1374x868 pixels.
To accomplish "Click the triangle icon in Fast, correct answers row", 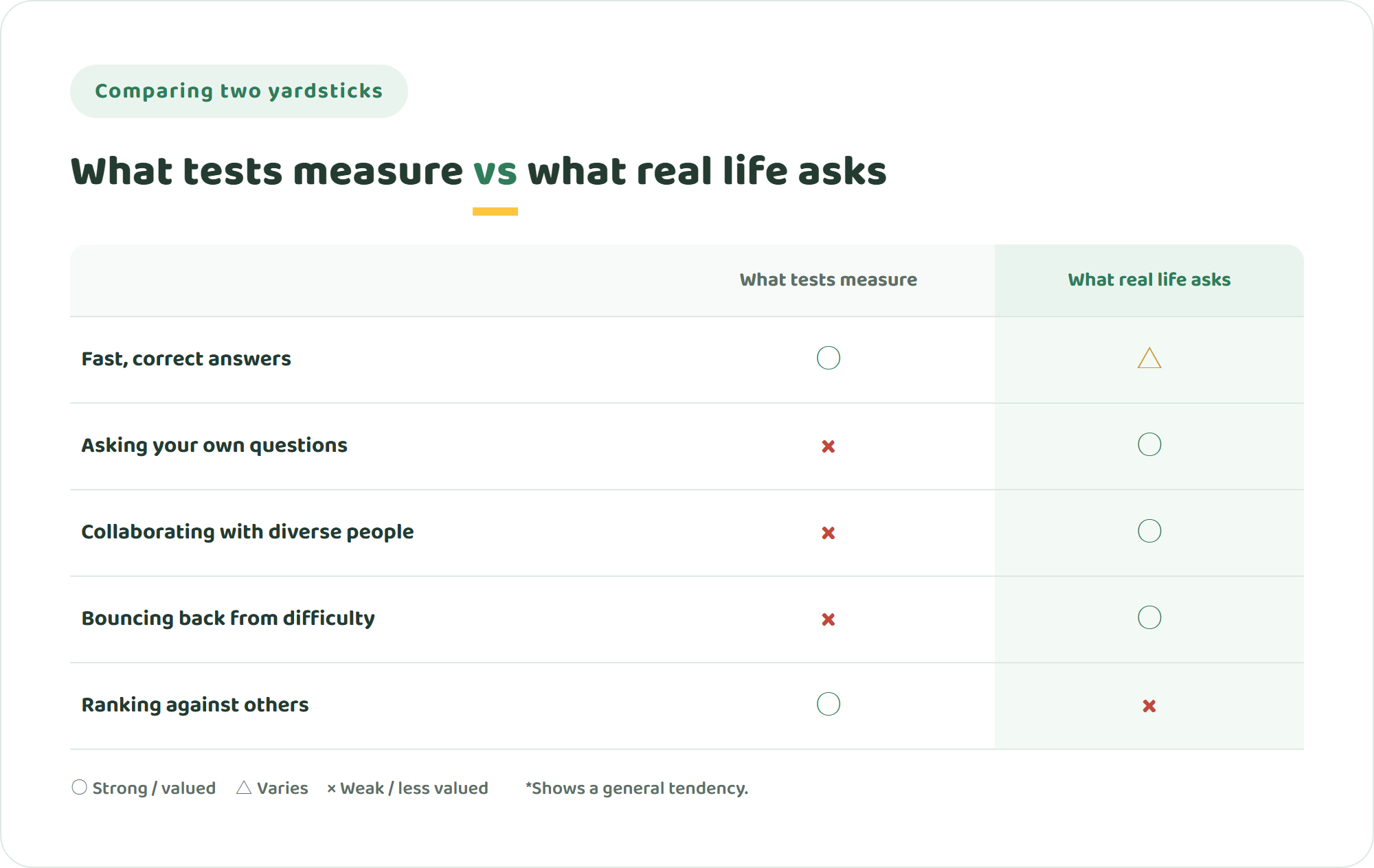I will 1149,358.
